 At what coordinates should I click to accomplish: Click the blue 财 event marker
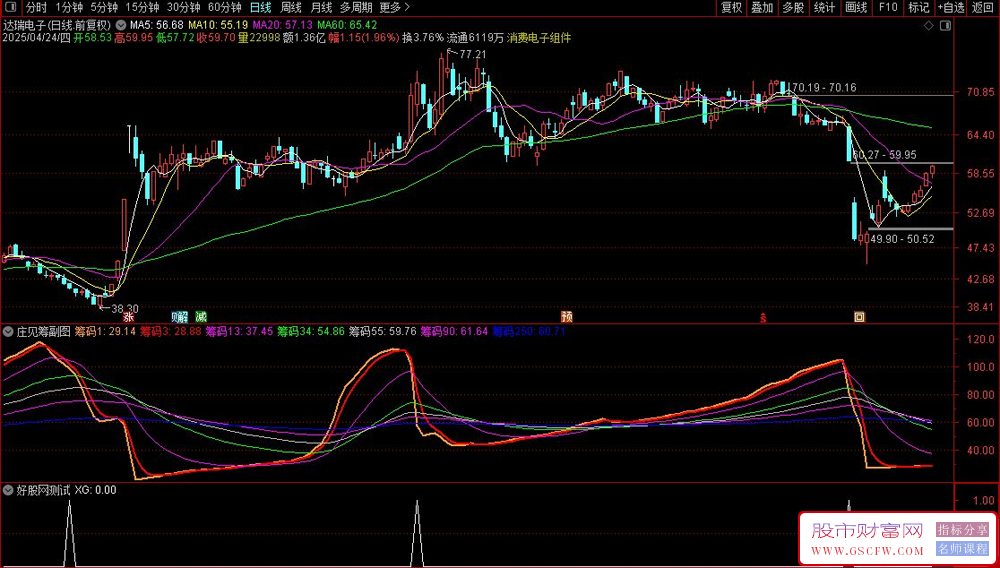pos(175,316)
